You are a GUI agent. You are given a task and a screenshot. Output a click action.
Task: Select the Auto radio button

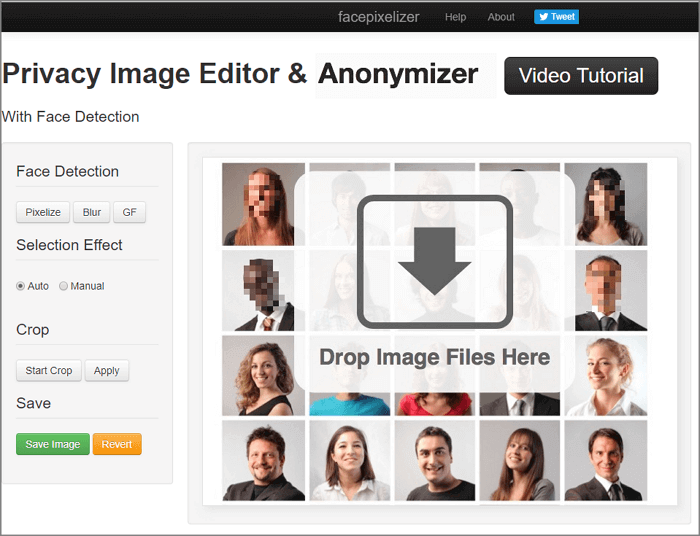click(21, 286)
